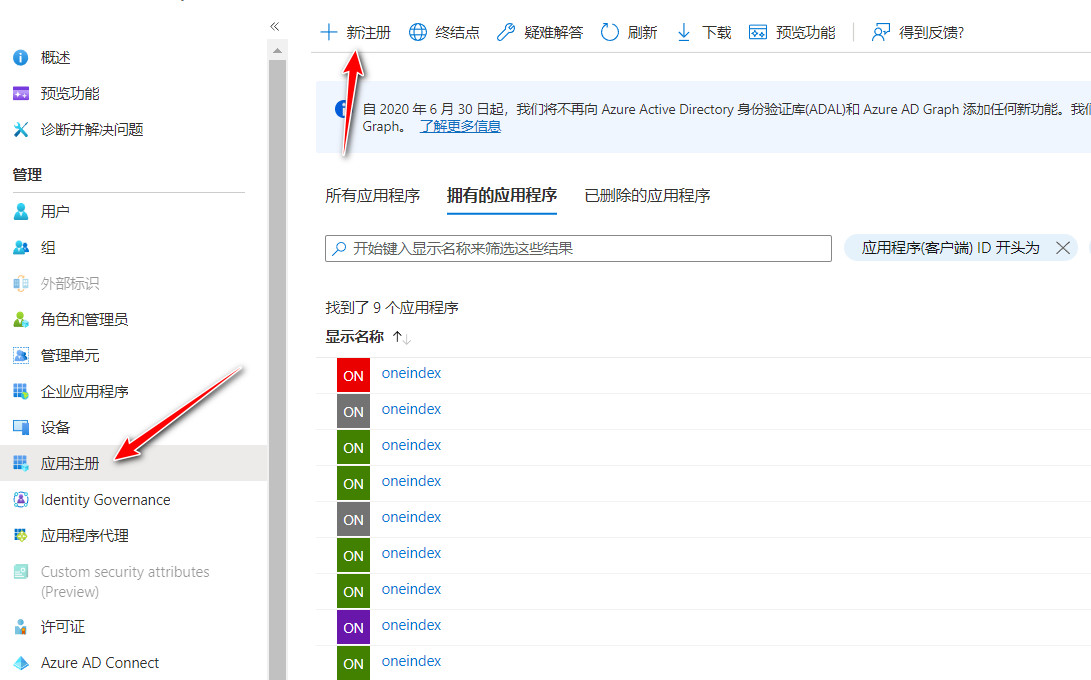Image resolution: width=1091 pixels, height=680 pixels.
Task: Open the 终结点 endpoints panel
Action: (444, 33)
